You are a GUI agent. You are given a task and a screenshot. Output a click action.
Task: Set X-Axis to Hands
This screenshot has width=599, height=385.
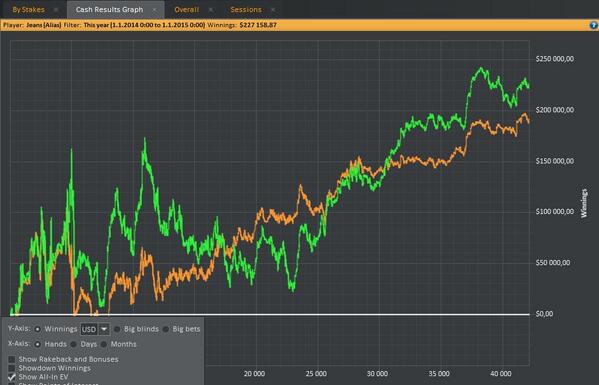(37, 344)
